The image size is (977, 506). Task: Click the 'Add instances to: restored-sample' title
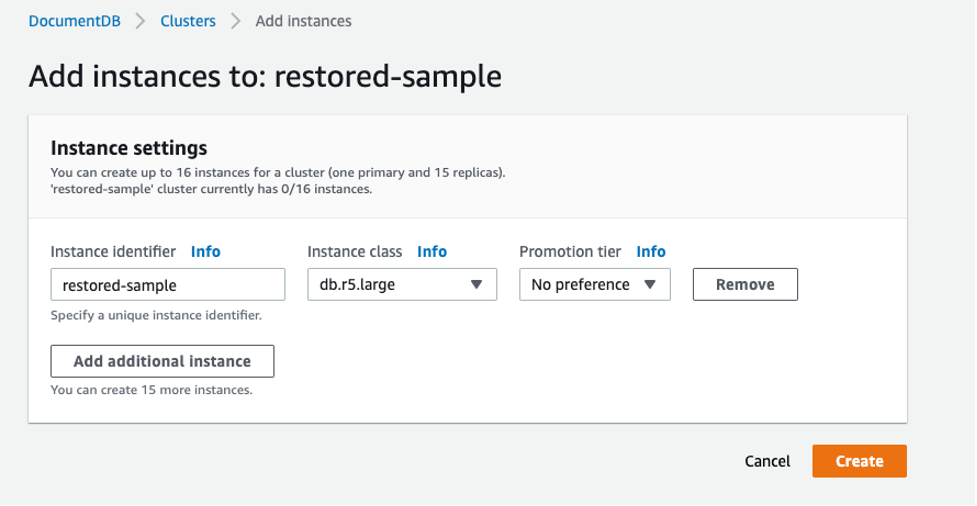(265, 77)
